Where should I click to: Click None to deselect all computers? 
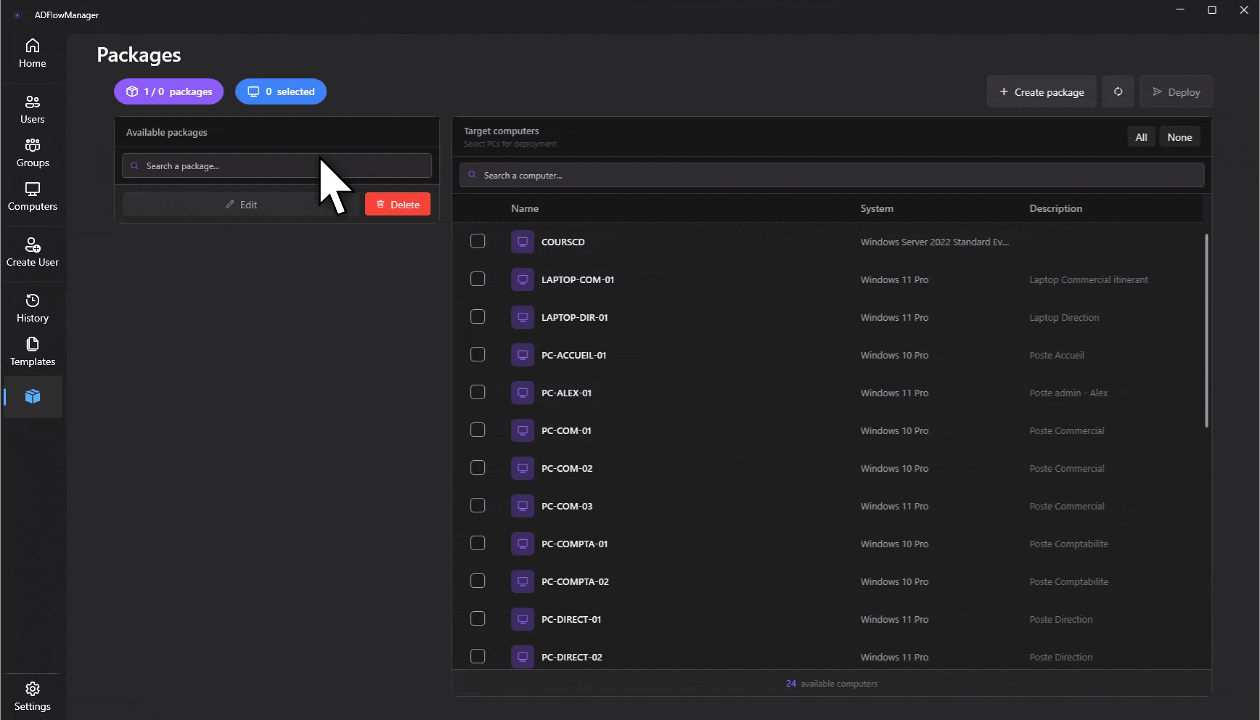click(1179, 136)
